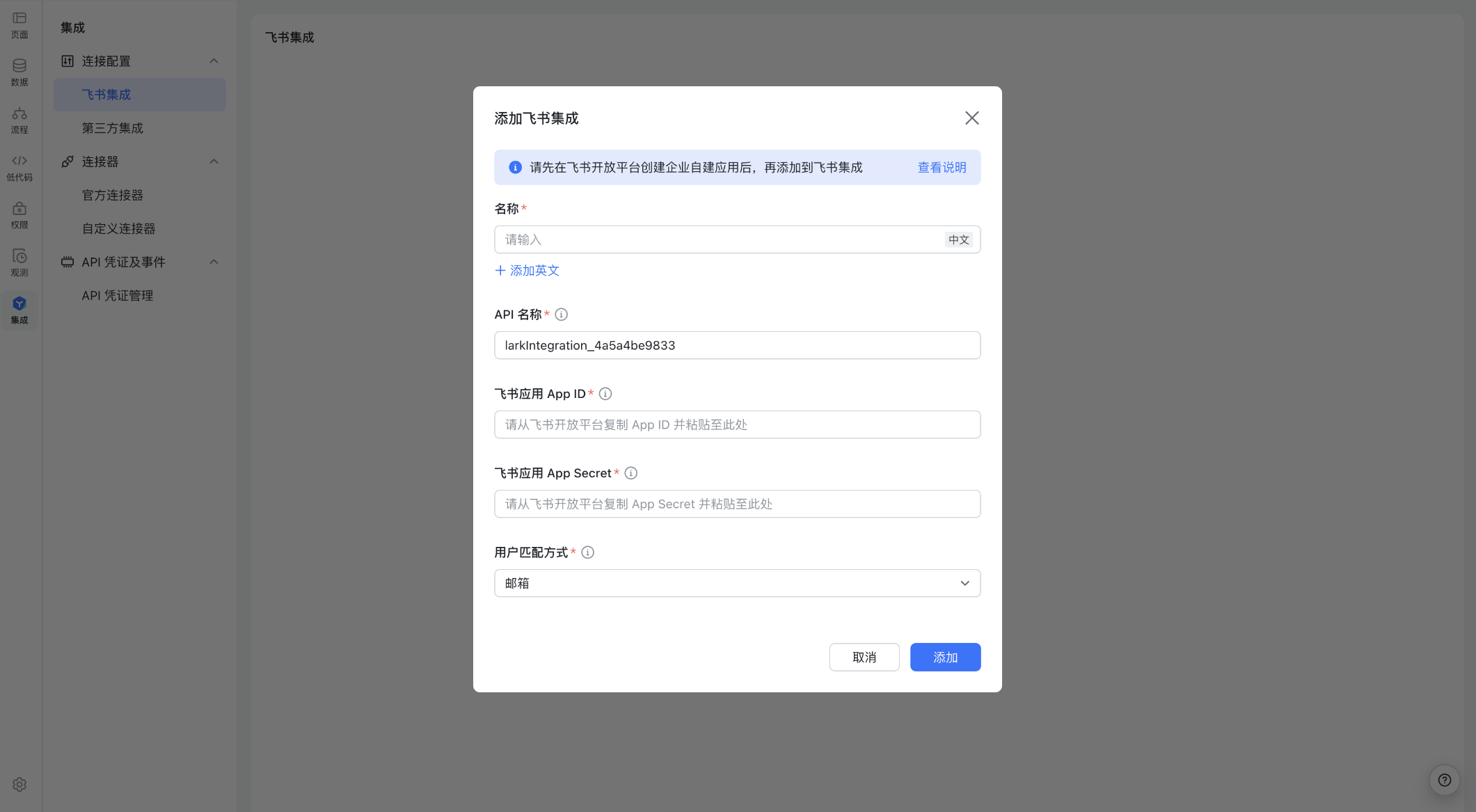Screen dimensions: 1476x812
Task: Open the 页面 section in the left rail
Action: click(x=19, y=25)
